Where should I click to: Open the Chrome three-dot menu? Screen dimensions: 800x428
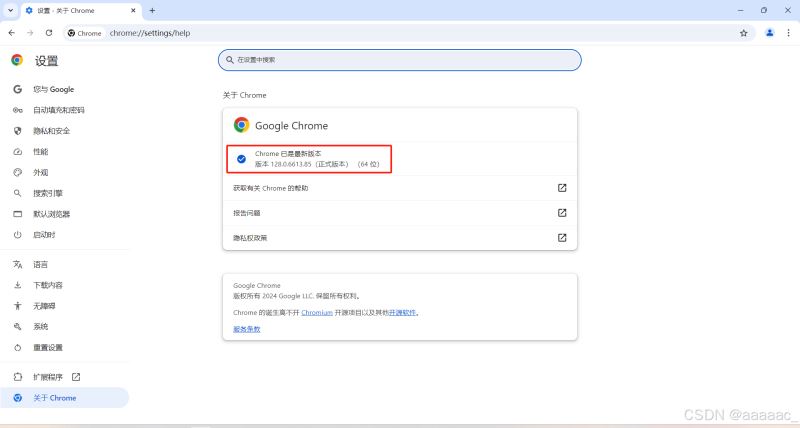pos(789,33)
